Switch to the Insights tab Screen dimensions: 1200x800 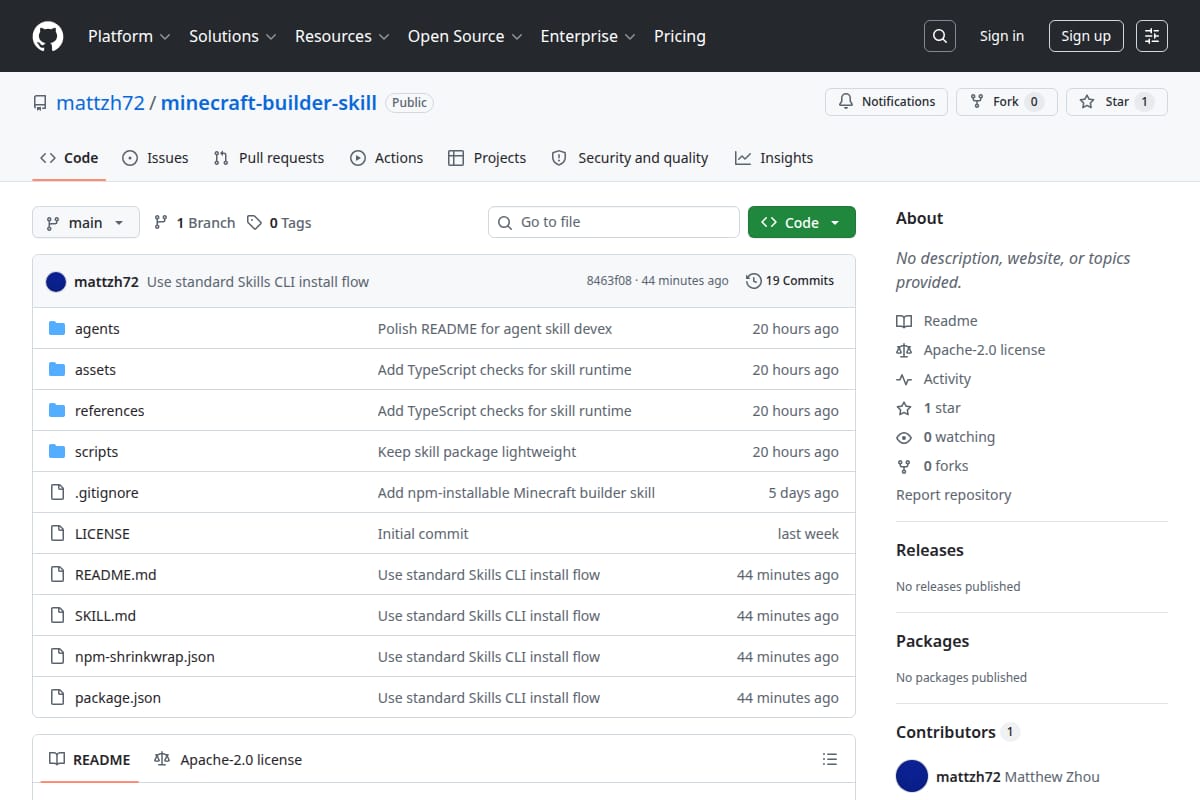coord(774,158)
